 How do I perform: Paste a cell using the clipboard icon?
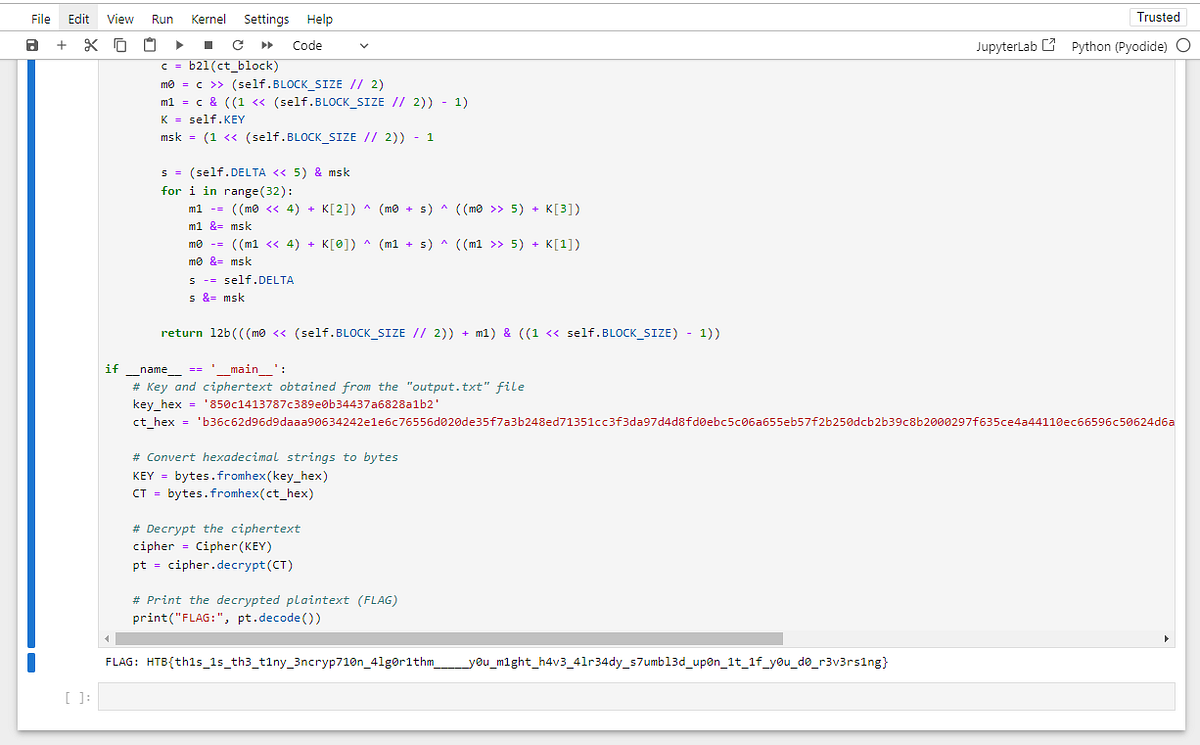150,45
